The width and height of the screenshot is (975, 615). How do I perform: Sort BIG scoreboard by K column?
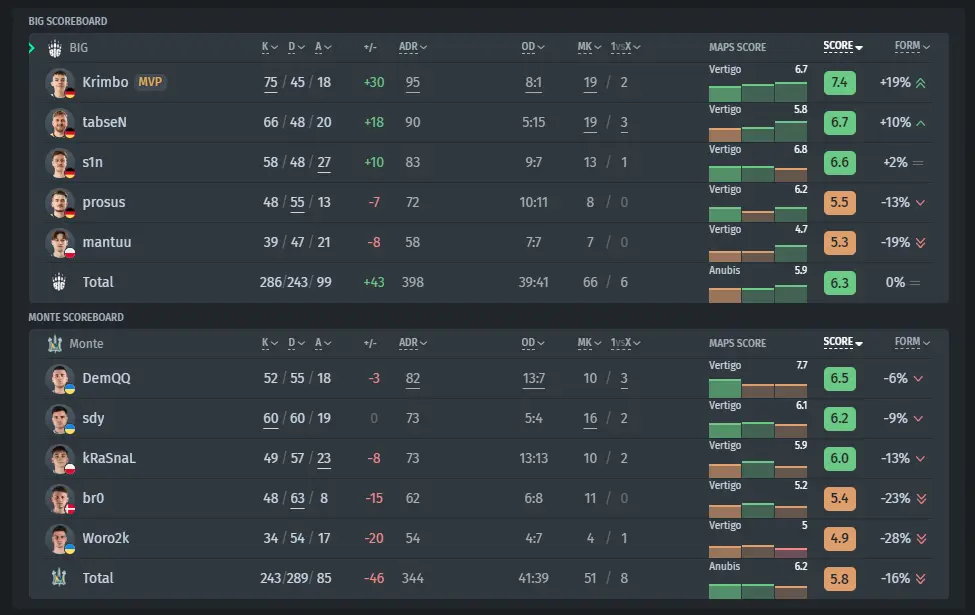tap(269, 47)
